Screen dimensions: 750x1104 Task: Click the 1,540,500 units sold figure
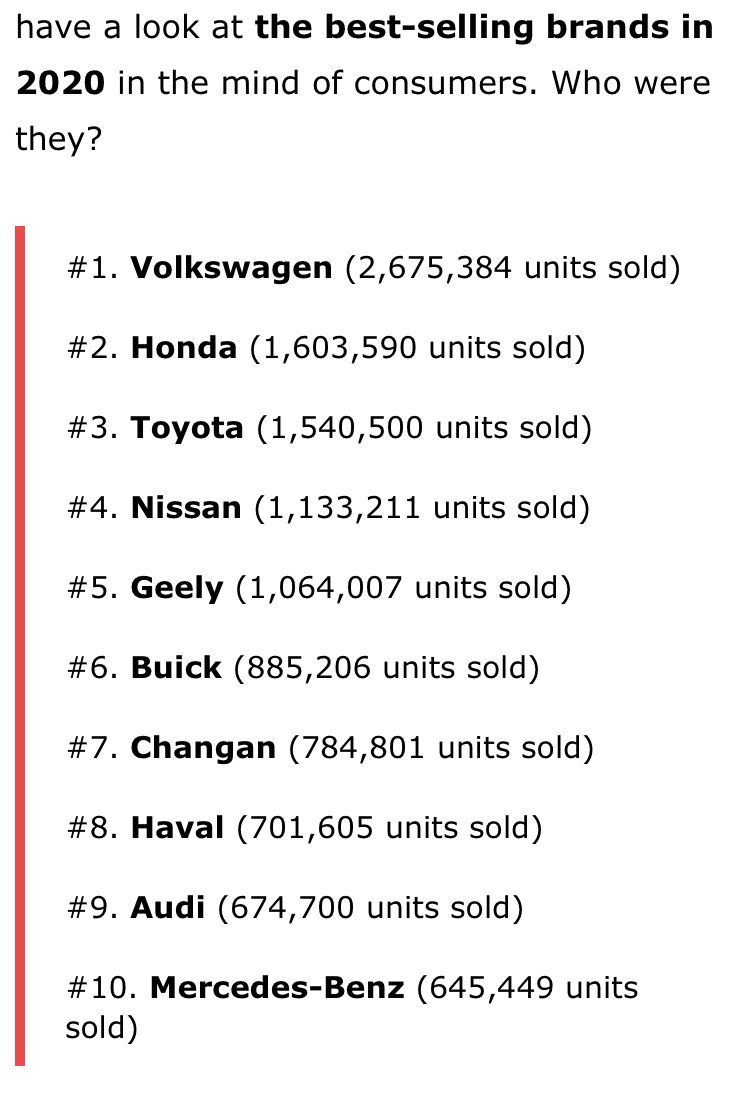pos(424,428)
